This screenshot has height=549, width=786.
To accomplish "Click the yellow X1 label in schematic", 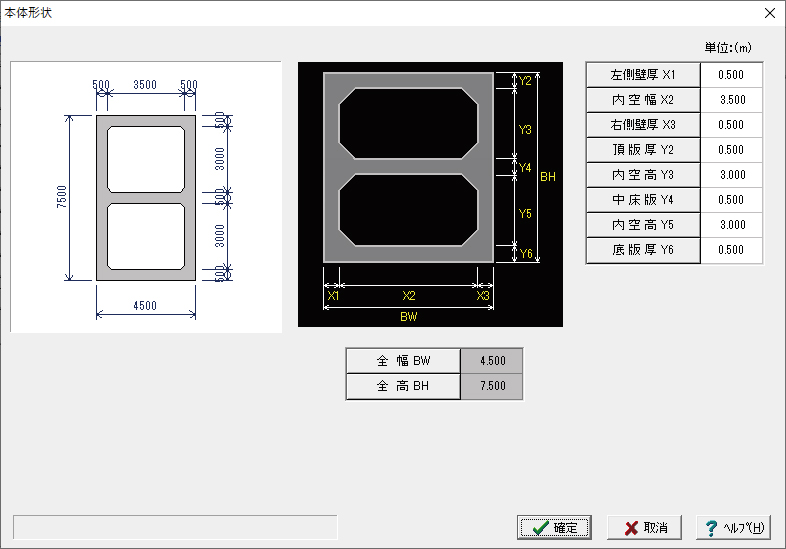I will pyautogui.click(x=333, y=296).
